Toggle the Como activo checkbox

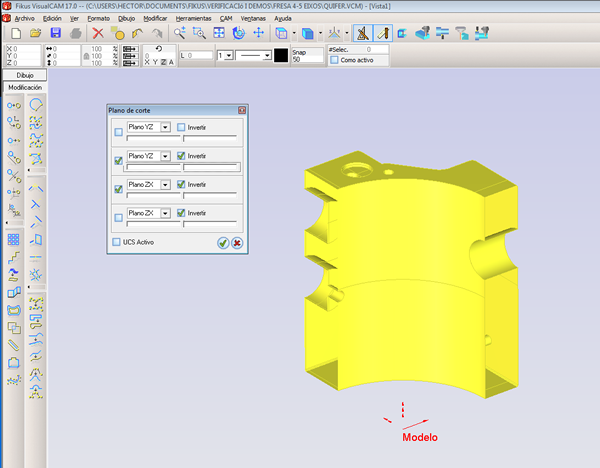point(334,60)
